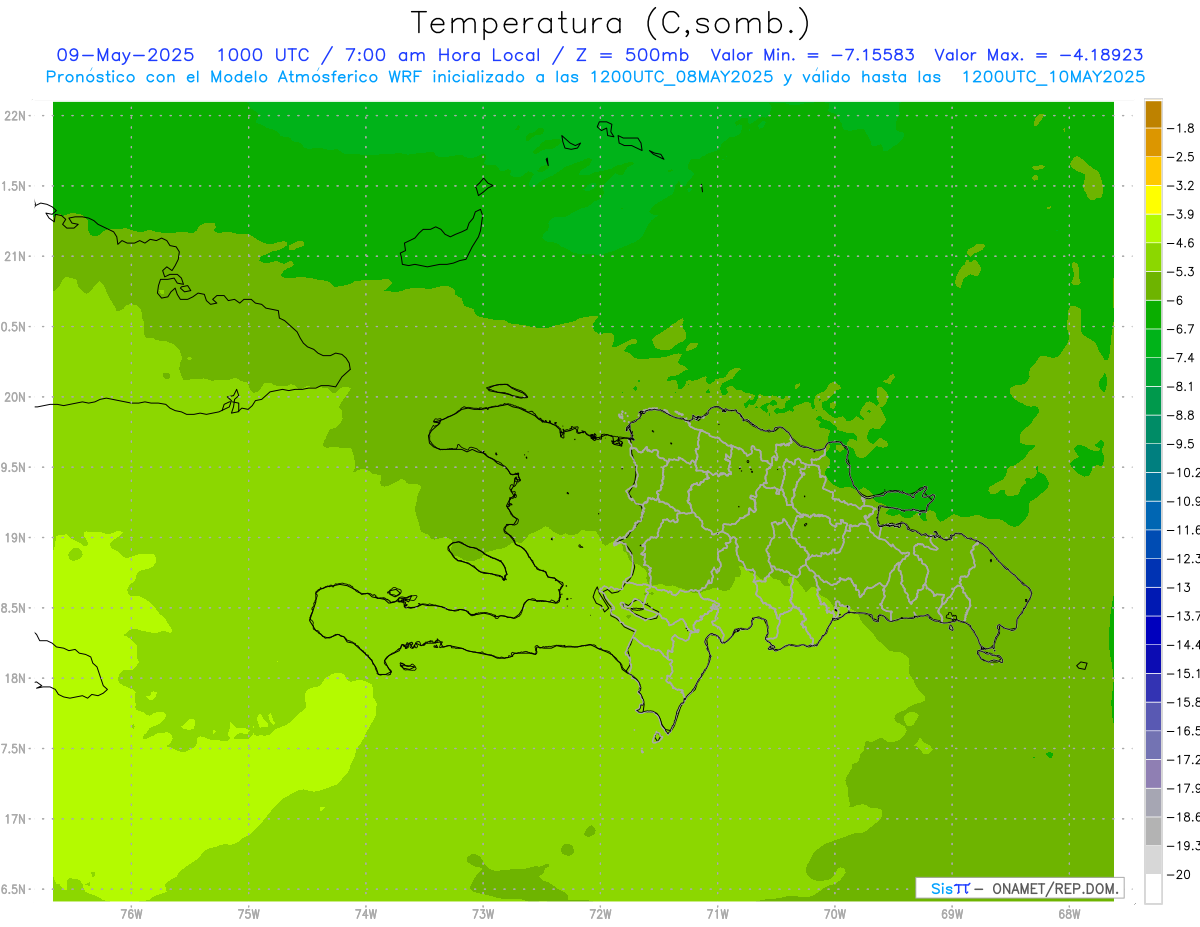Click the '-8.1' colorbar label
1200x927 pixels.
1181,386
